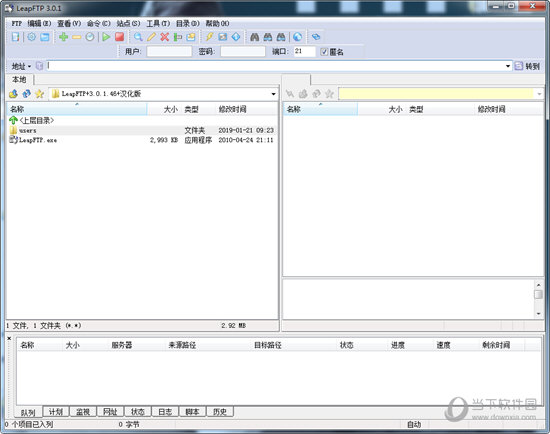The width and height of the screenshot is (550, 434).
Task: Switch to the 日志 tab
Action: point(165,412)
